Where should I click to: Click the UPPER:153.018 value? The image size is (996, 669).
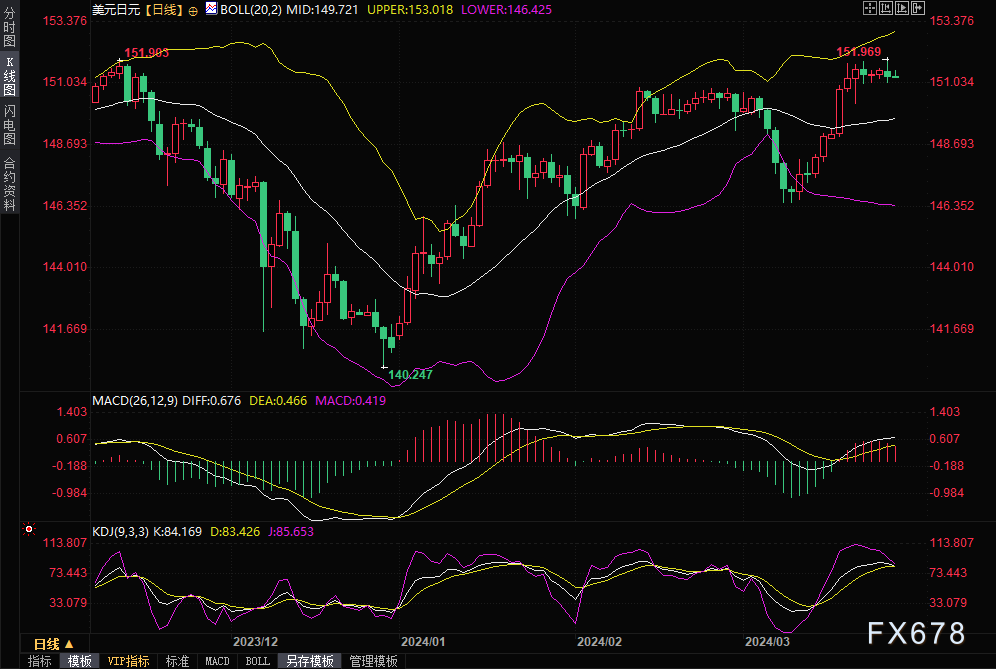[410, 10]
